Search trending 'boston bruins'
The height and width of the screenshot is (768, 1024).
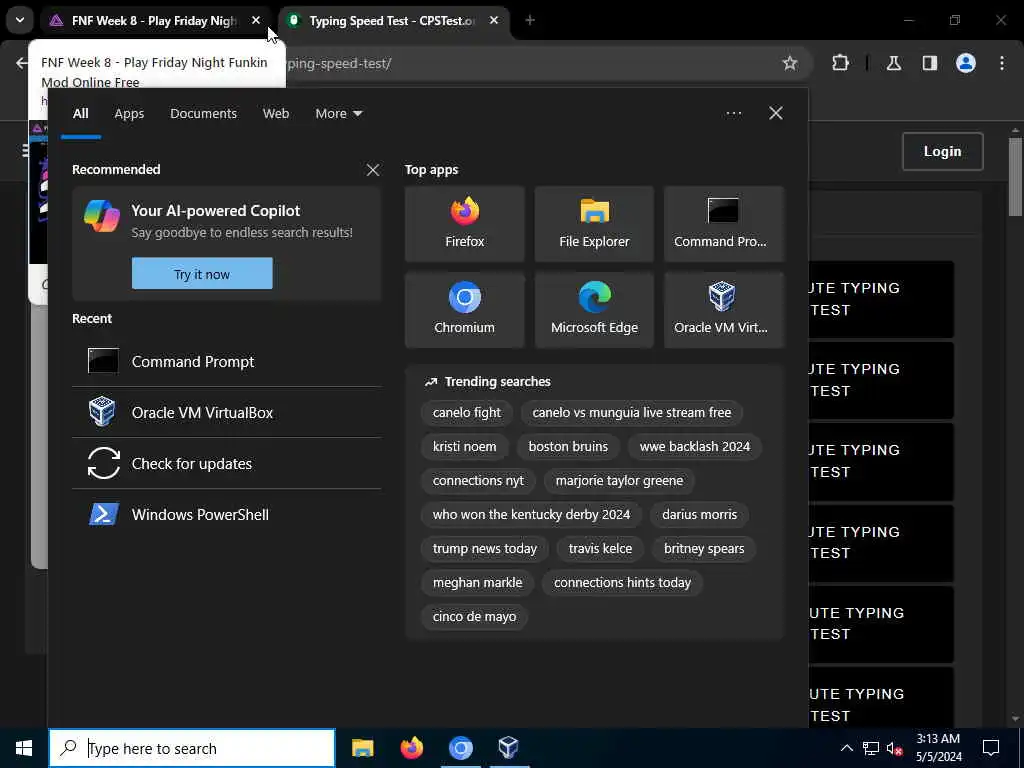pos(568,446)
